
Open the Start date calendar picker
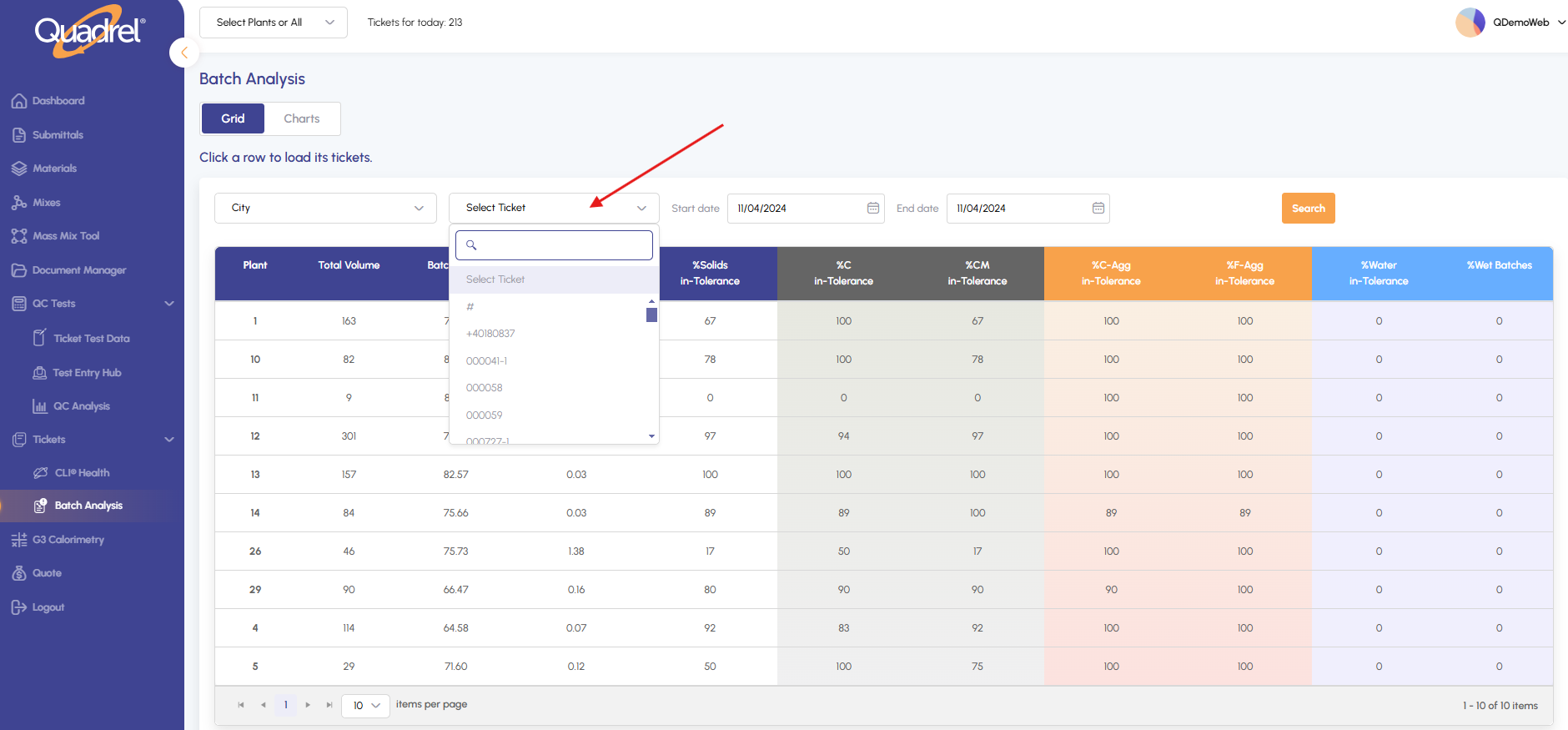(x=872, y=209)
